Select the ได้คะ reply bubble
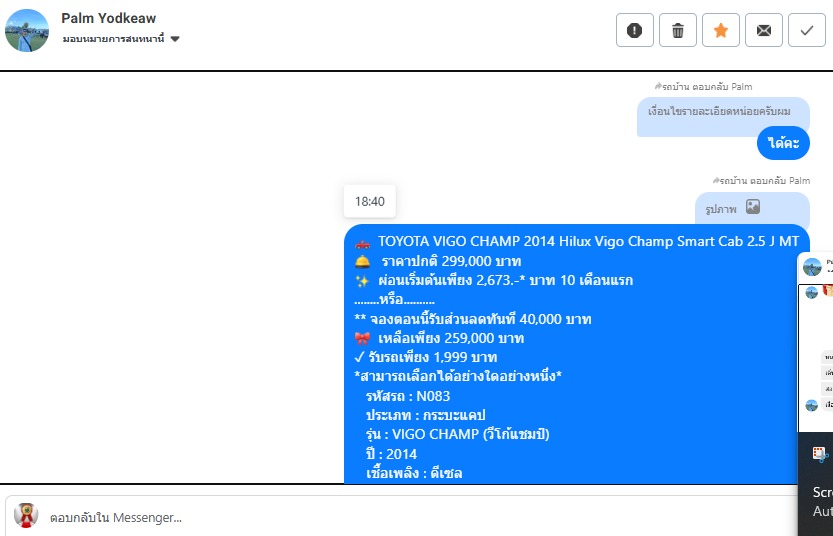 (784, 143)
